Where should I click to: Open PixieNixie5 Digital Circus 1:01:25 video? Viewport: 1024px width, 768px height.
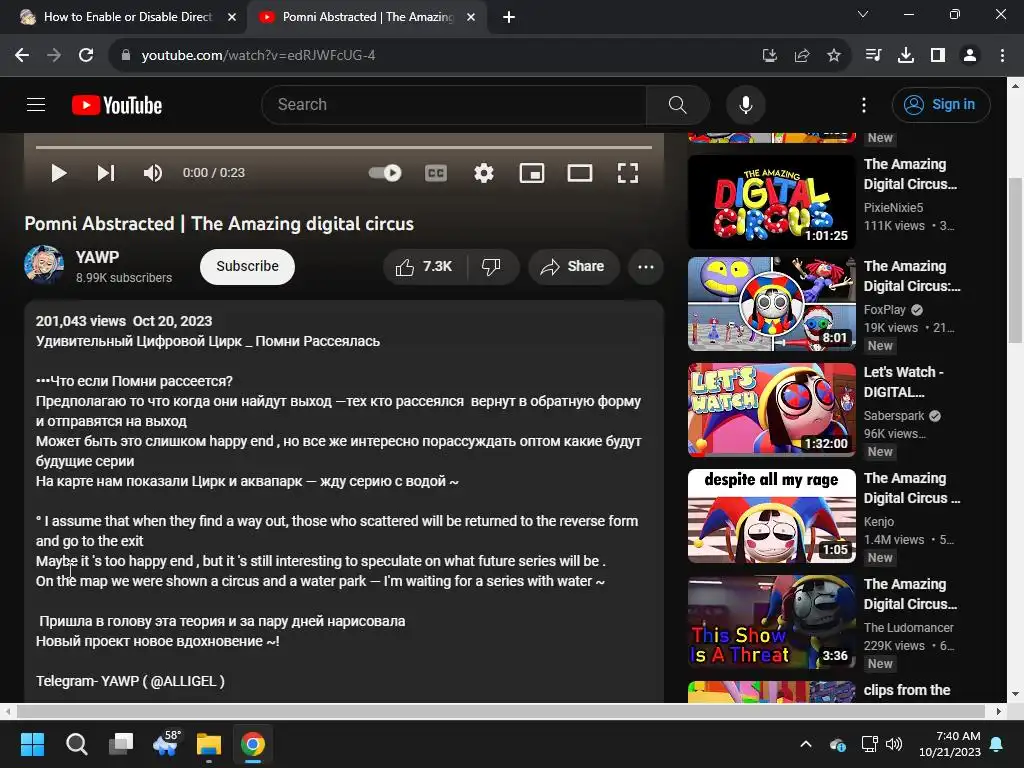772,202
